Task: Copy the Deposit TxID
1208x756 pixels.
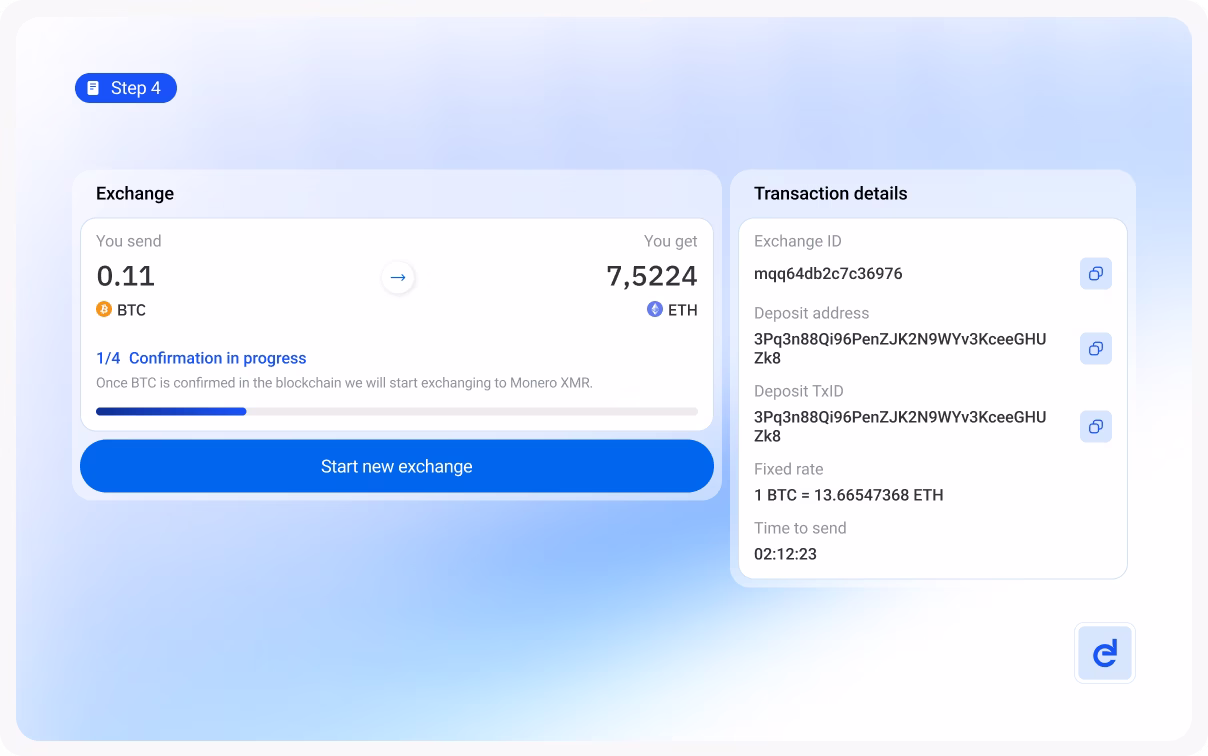Action: (x=1096, y=427)
